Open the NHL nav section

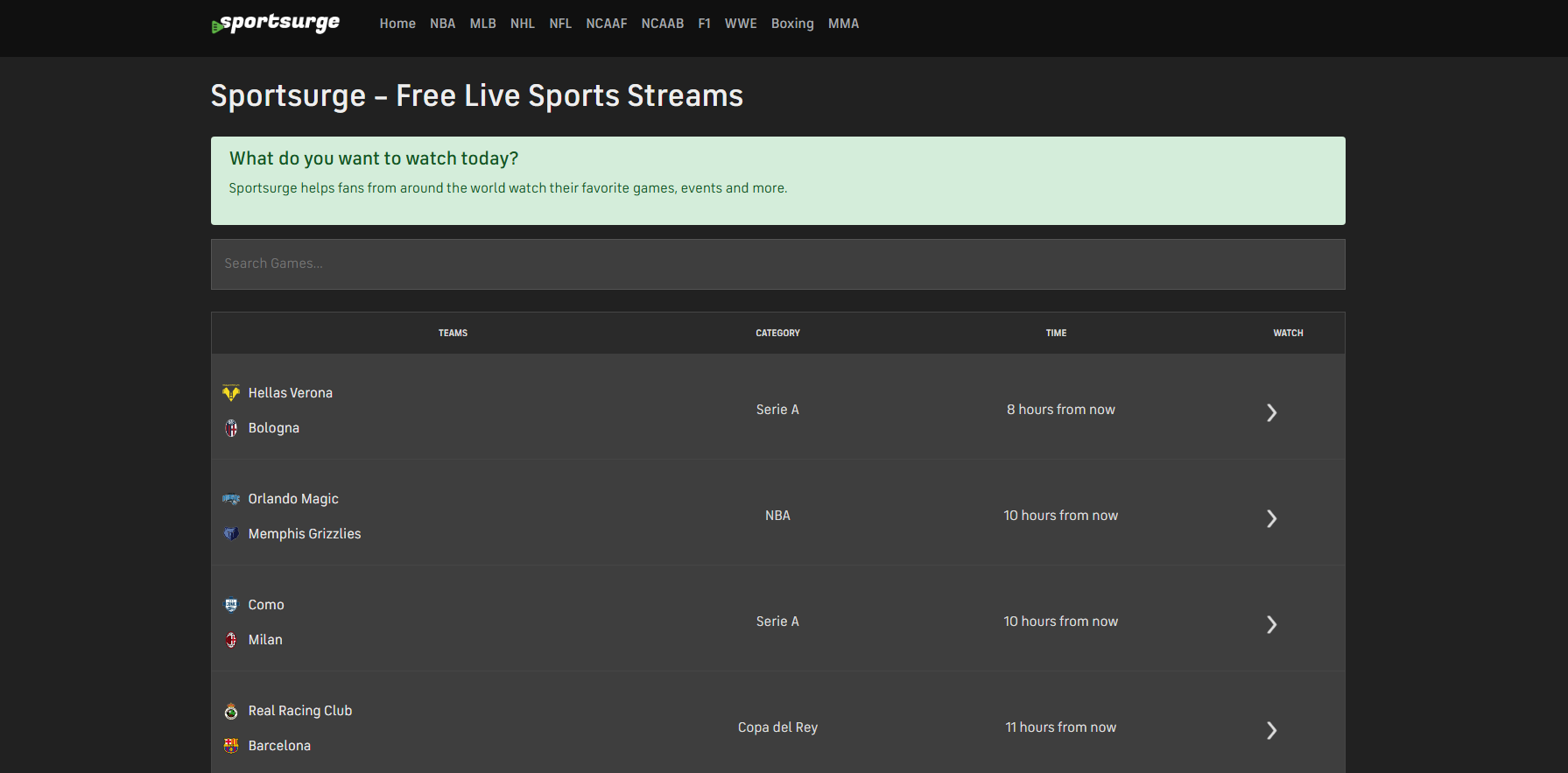coord(523,24)
